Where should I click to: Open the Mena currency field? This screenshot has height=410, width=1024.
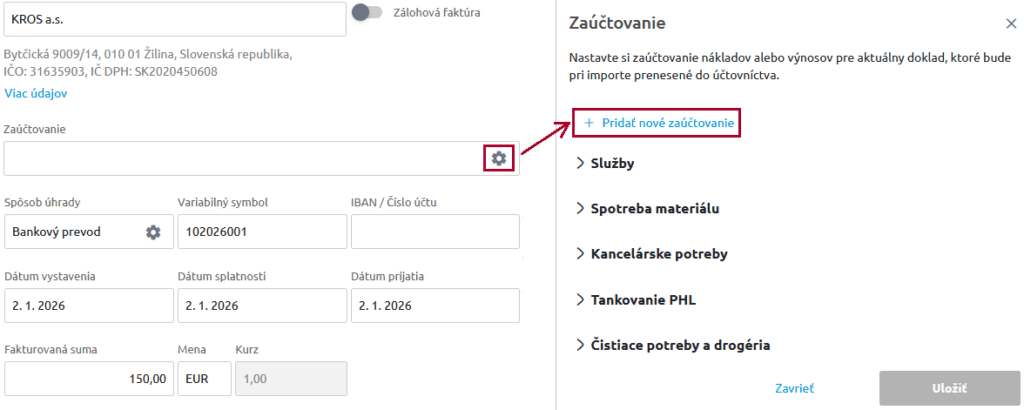click(x=204, y=380)
